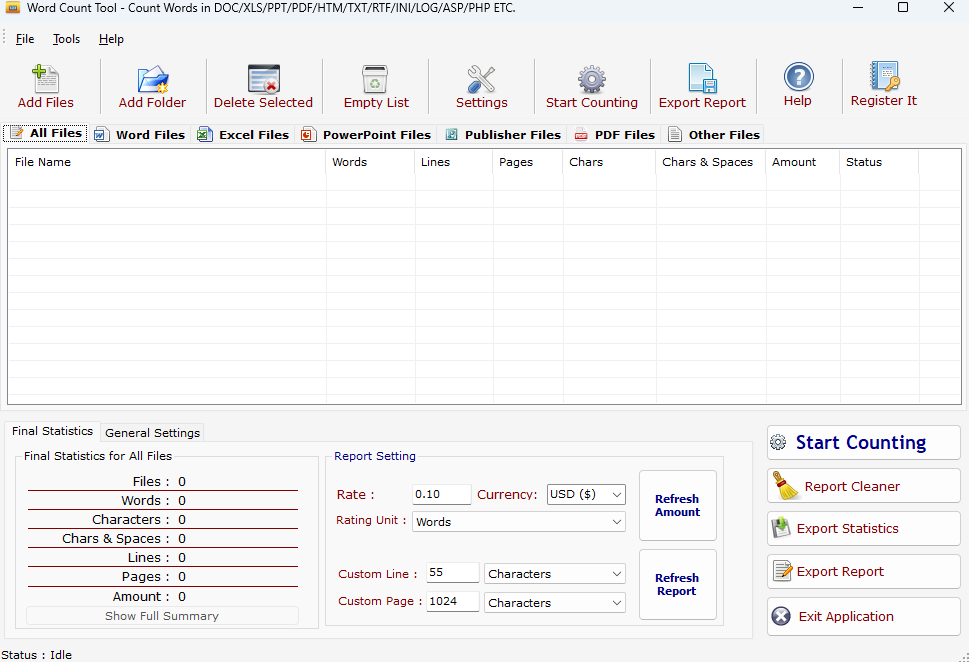969x662 pixels.
Task: Click Show Full Summary button
Action: (x=162, y=616)
